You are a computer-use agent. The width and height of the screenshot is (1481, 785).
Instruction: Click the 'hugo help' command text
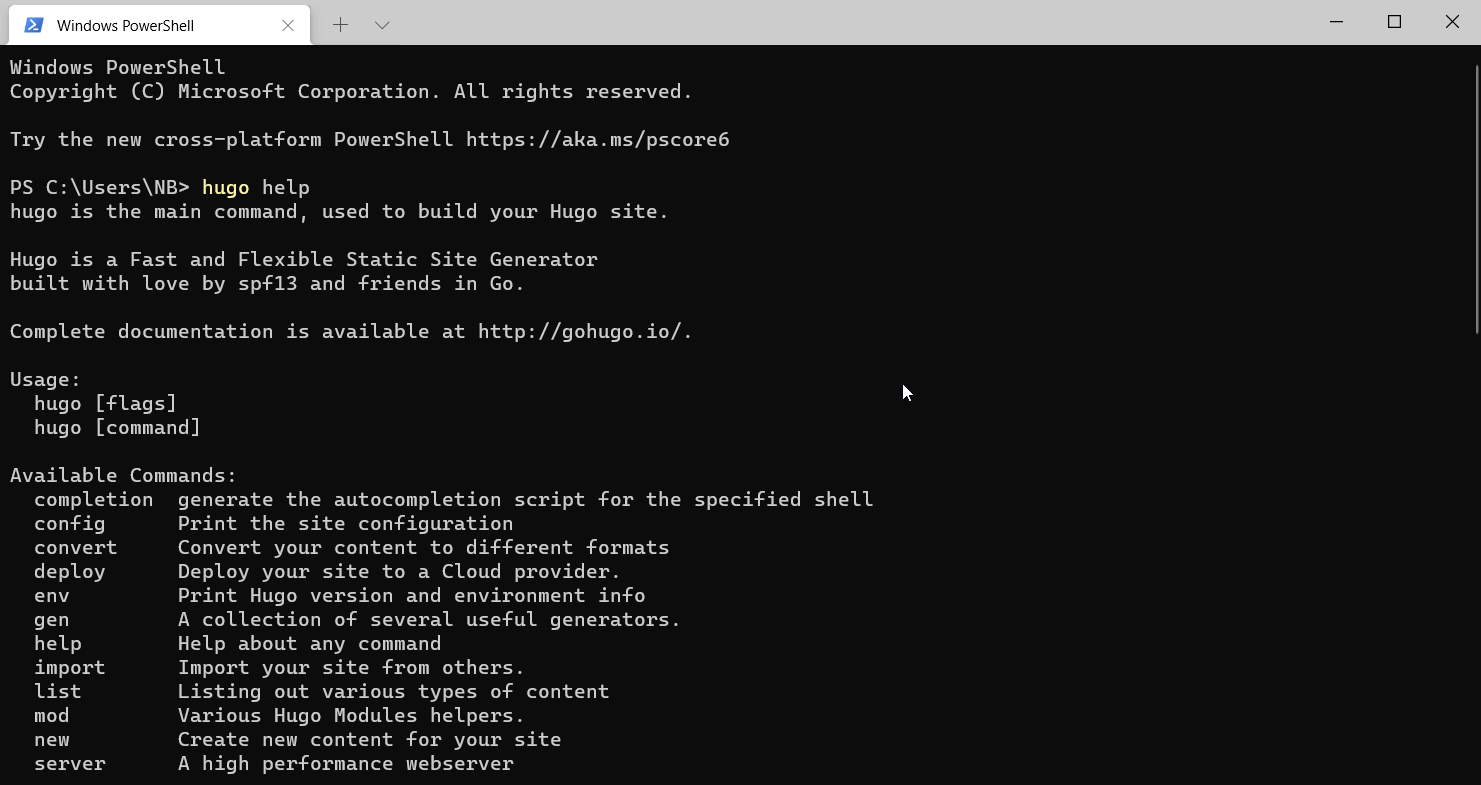(256, 187)
